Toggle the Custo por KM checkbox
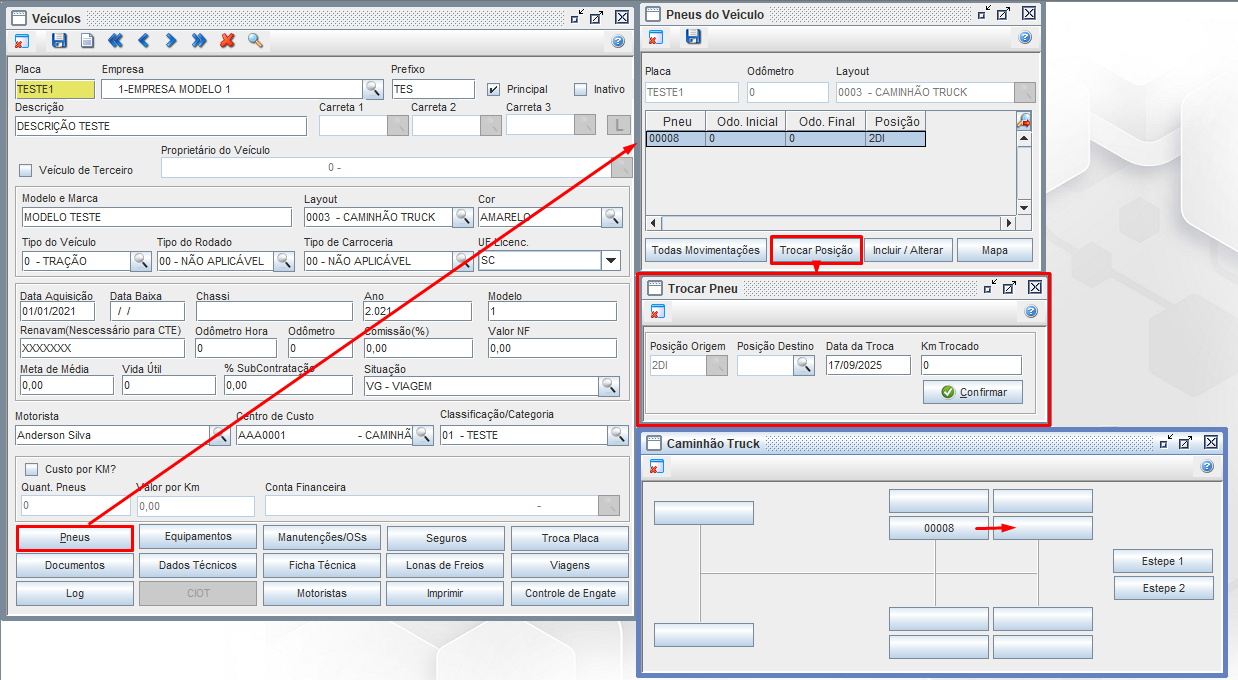The height and width of the screenshot is (680, 1238). click(30, 469)
